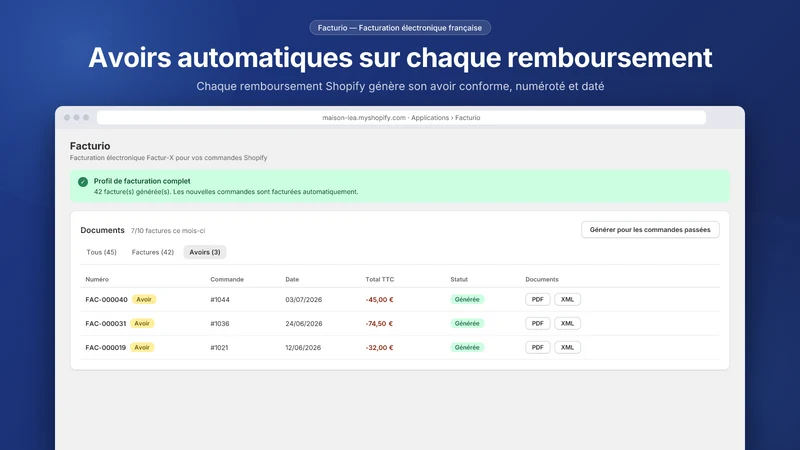
Task: Click the Documents column header
Action: click(x=542, y=280)
